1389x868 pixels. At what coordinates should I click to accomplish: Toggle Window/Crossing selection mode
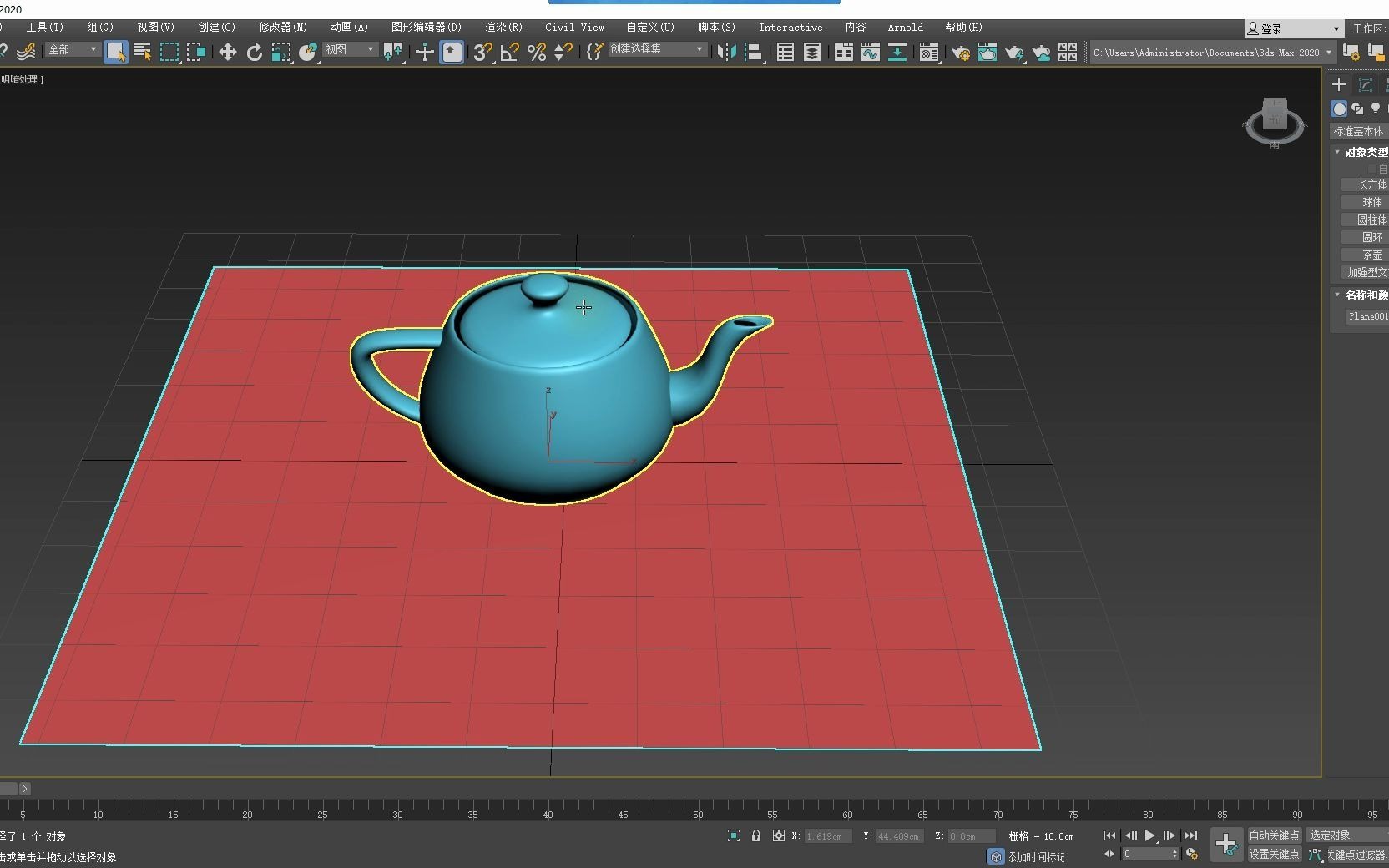[x=196, y=52]
